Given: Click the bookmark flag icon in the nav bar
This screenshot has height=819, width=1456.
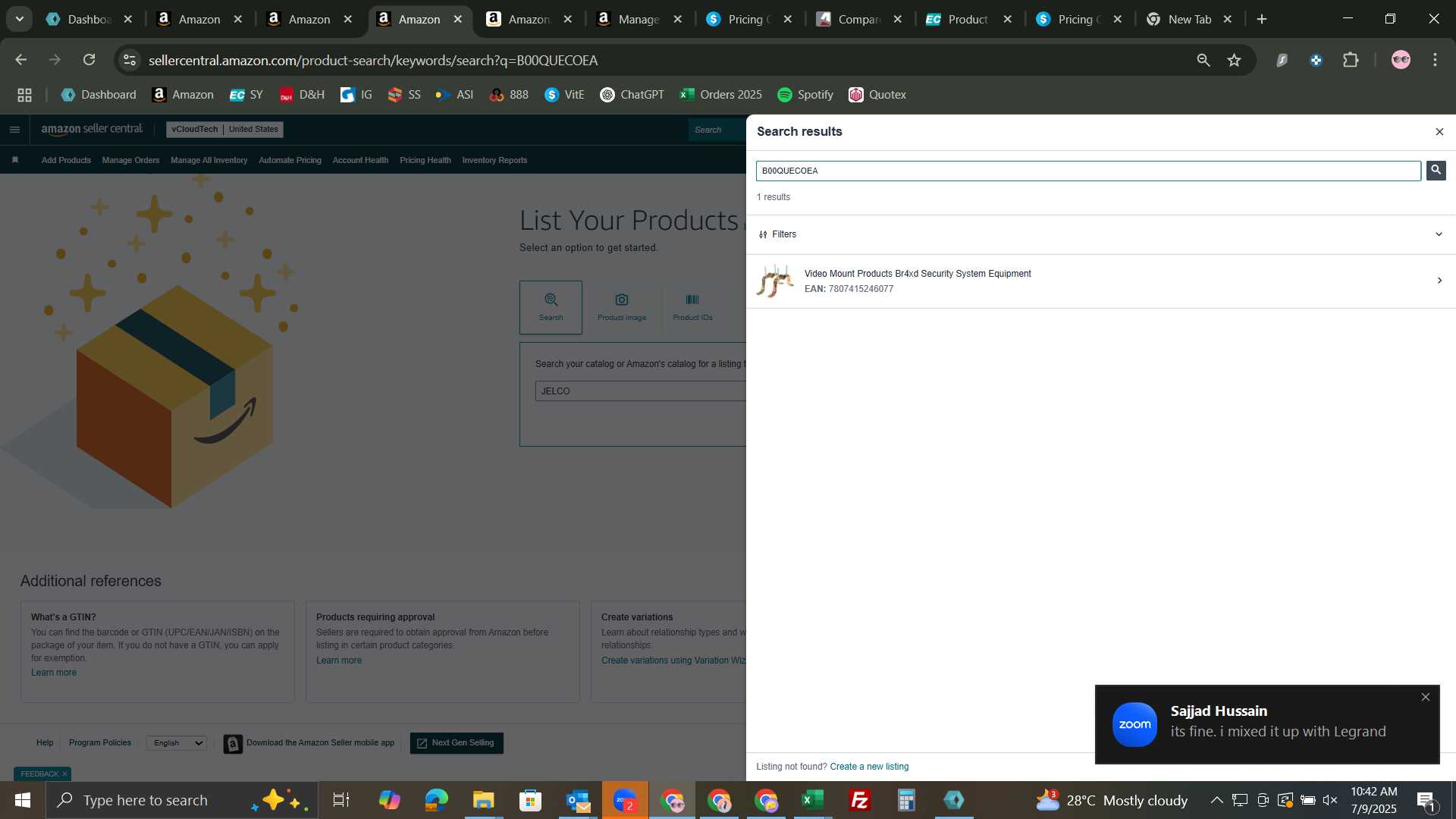Looking at the screenshot, I should tap(15, 160).
